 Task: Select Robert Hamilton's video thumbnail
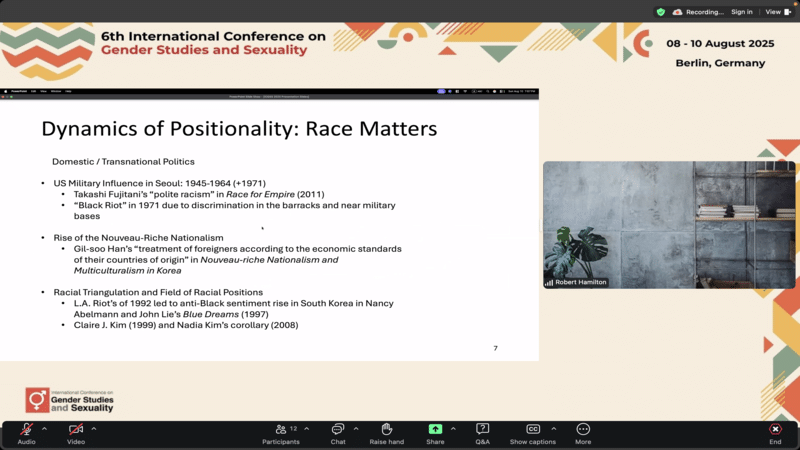(x=669, y=225)
